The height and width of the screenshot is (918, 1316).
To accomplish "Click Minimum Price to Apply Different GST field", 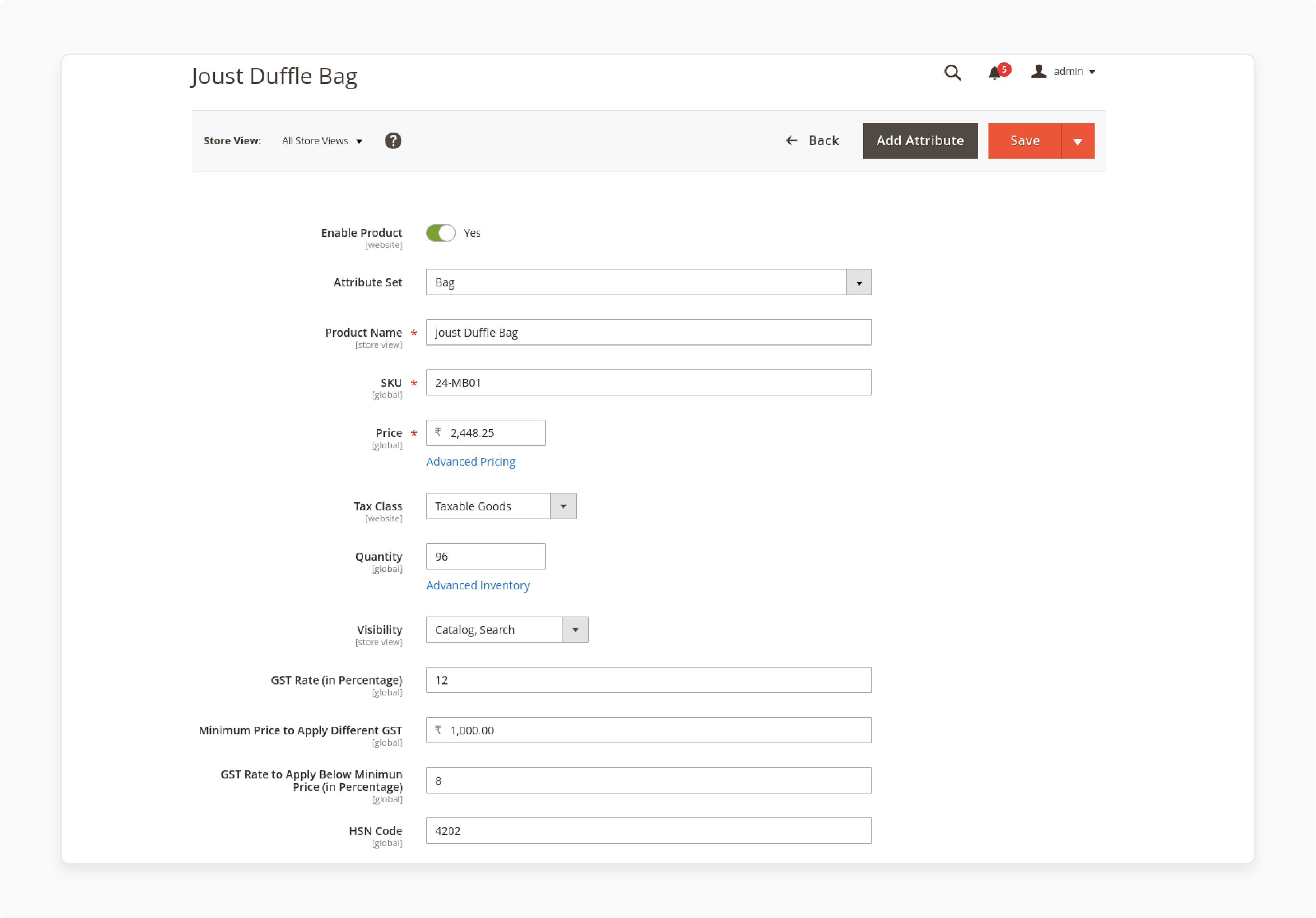I will [649, 731].
